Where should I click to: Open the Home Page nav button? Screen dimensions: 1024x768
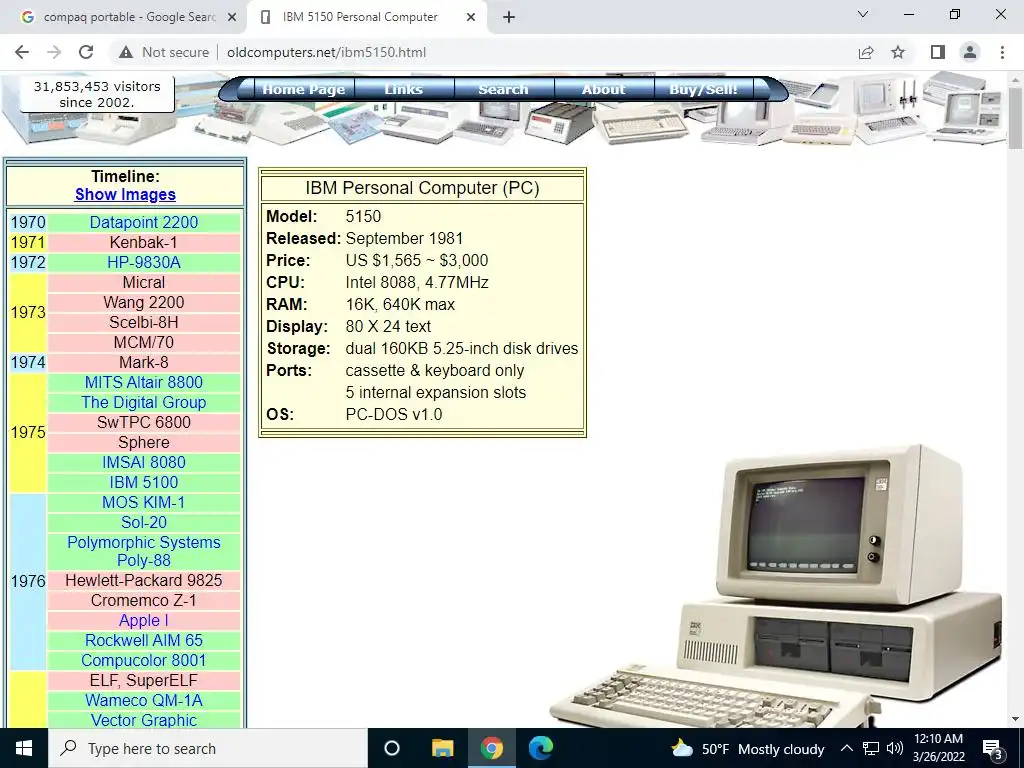click(304, 89)
